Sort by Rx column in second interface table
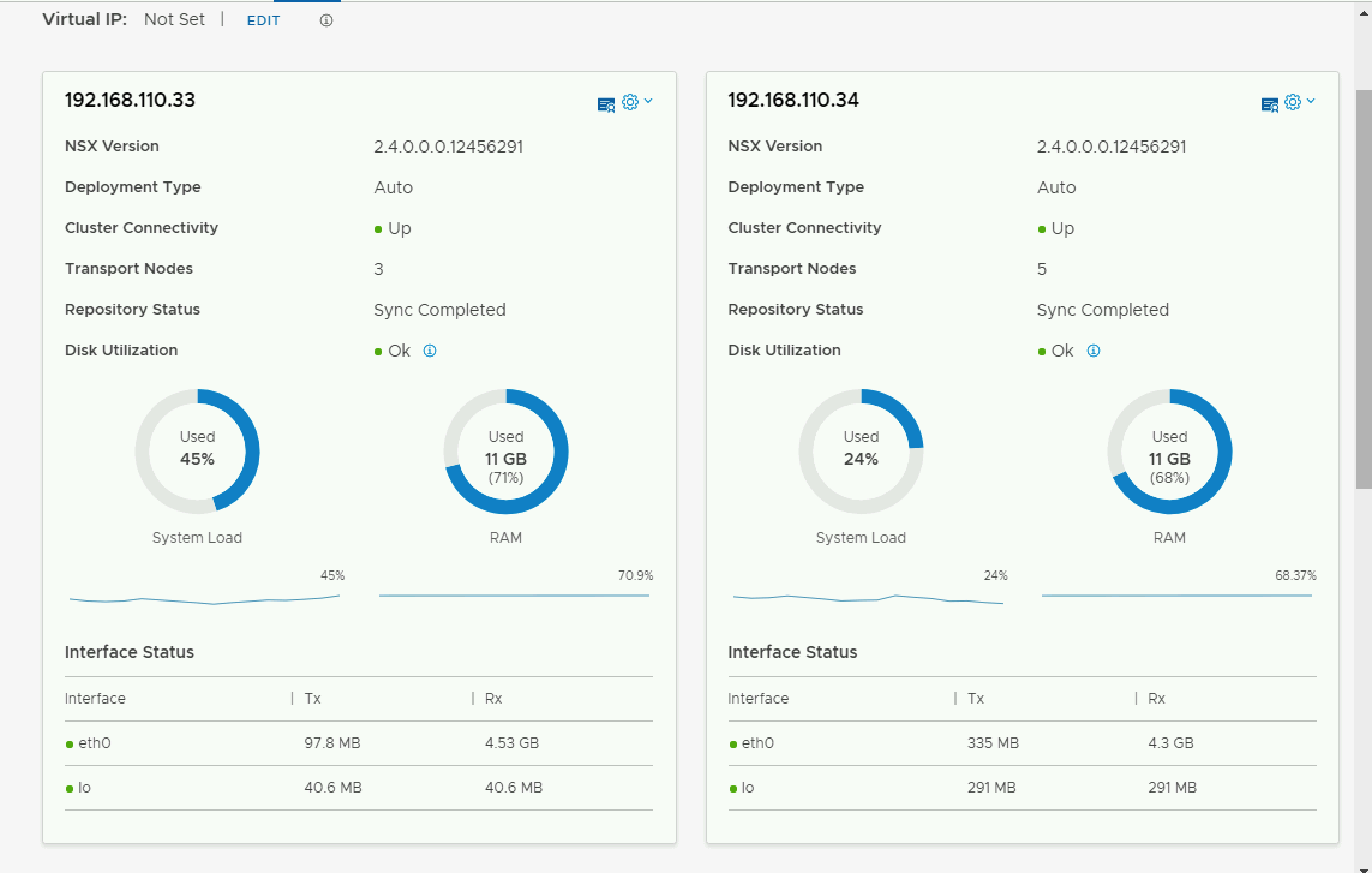Screen dimensions: 1372x873 click(1157, 698)
